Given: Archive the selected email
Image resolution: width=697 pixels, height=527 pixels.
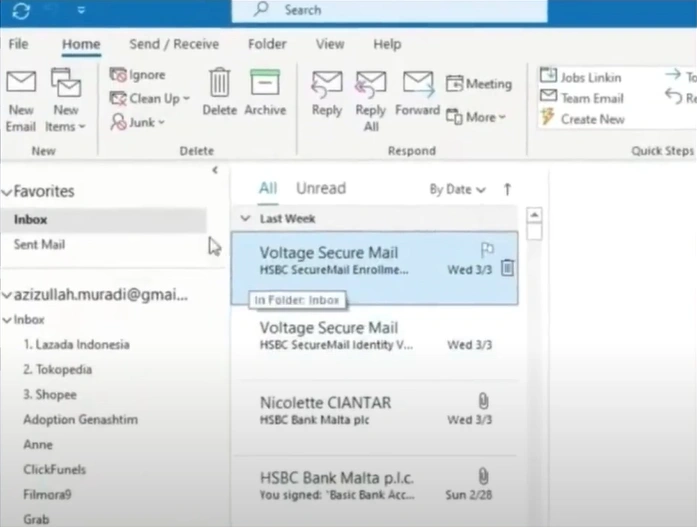Looking at the screenshot, I should click(x=265, y=92).
